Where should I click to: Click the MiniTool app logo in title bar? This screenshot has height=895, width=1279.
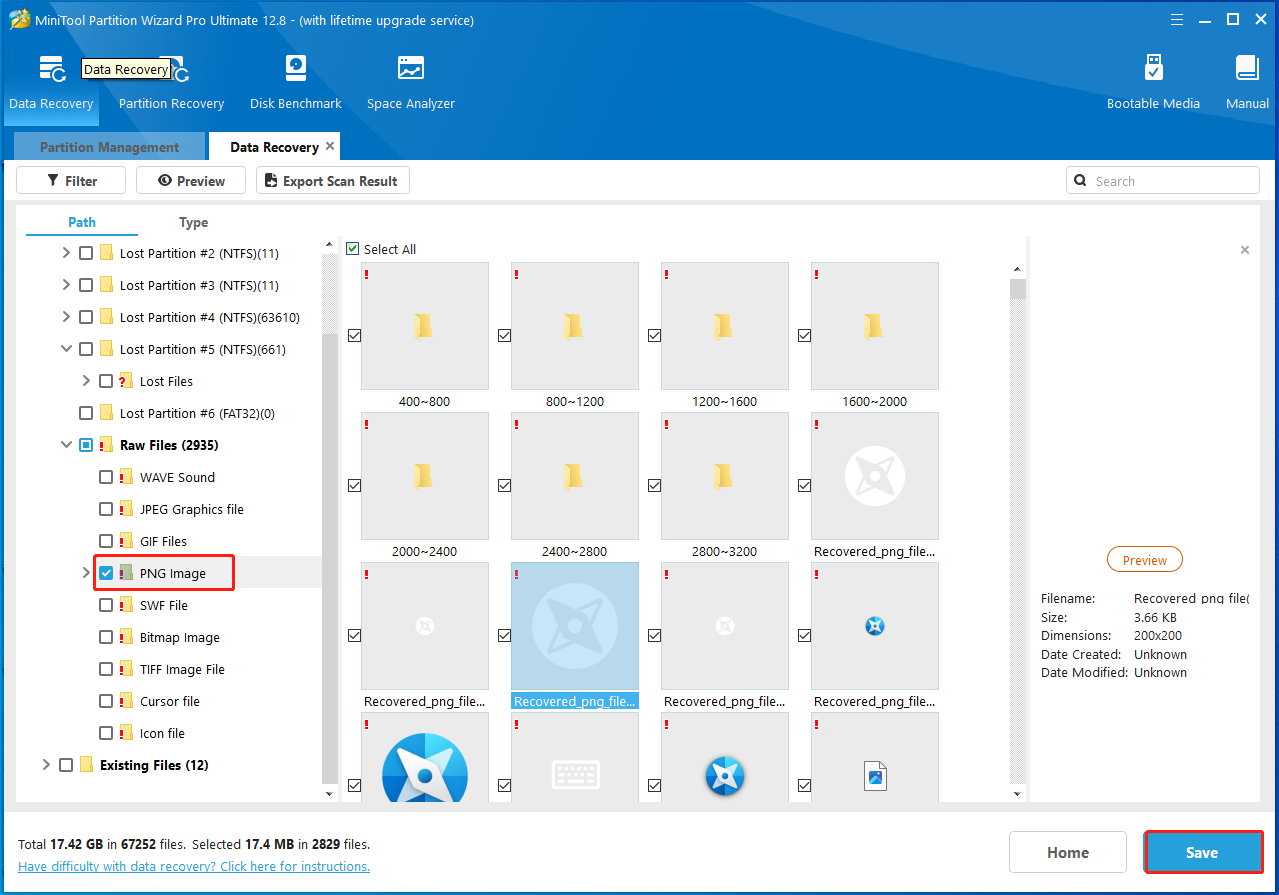19,19
